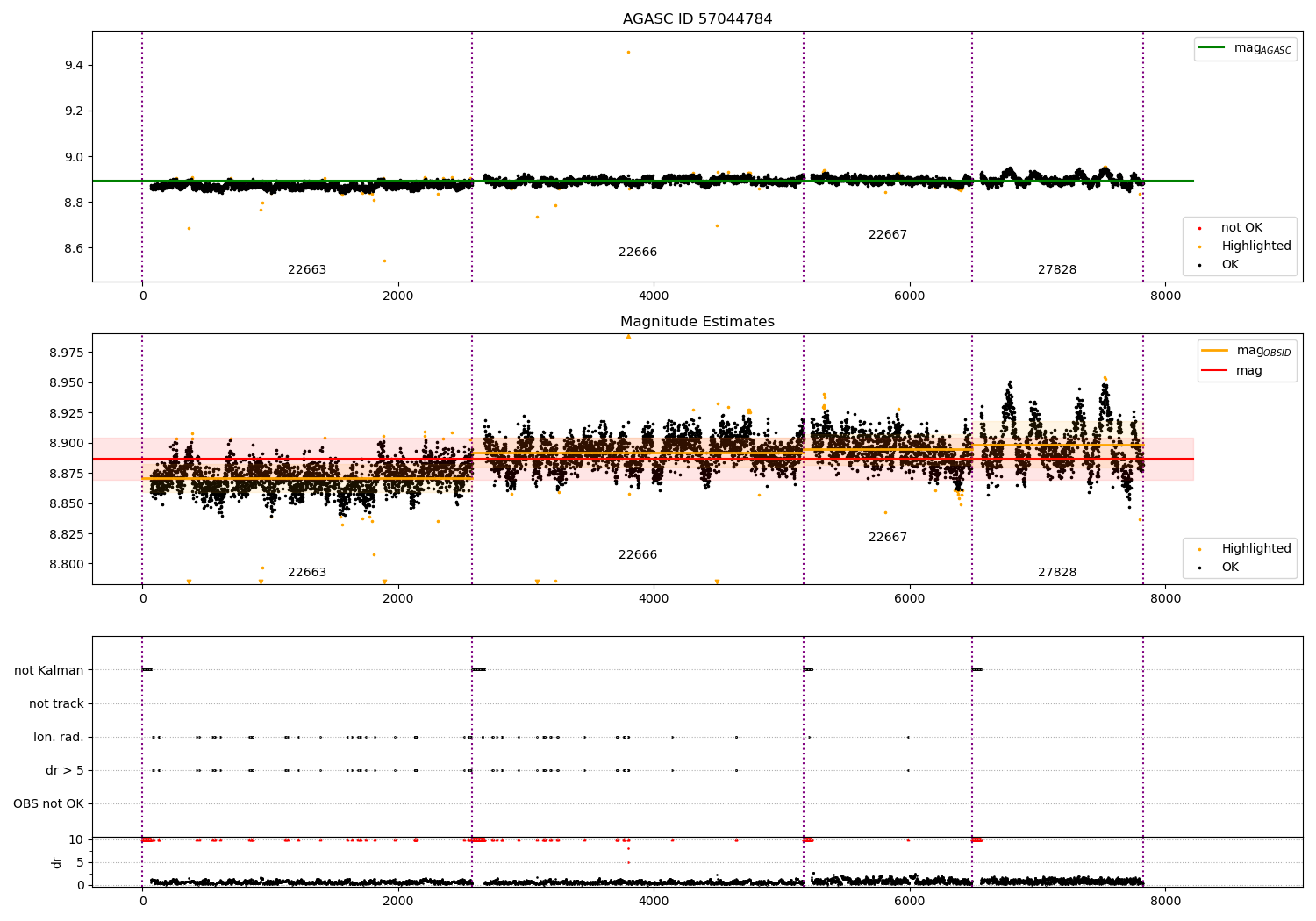This screenshot has height=921, width=1316.
Task: Click obsid label 22663 in the top plot
Action: coord(307,270)
